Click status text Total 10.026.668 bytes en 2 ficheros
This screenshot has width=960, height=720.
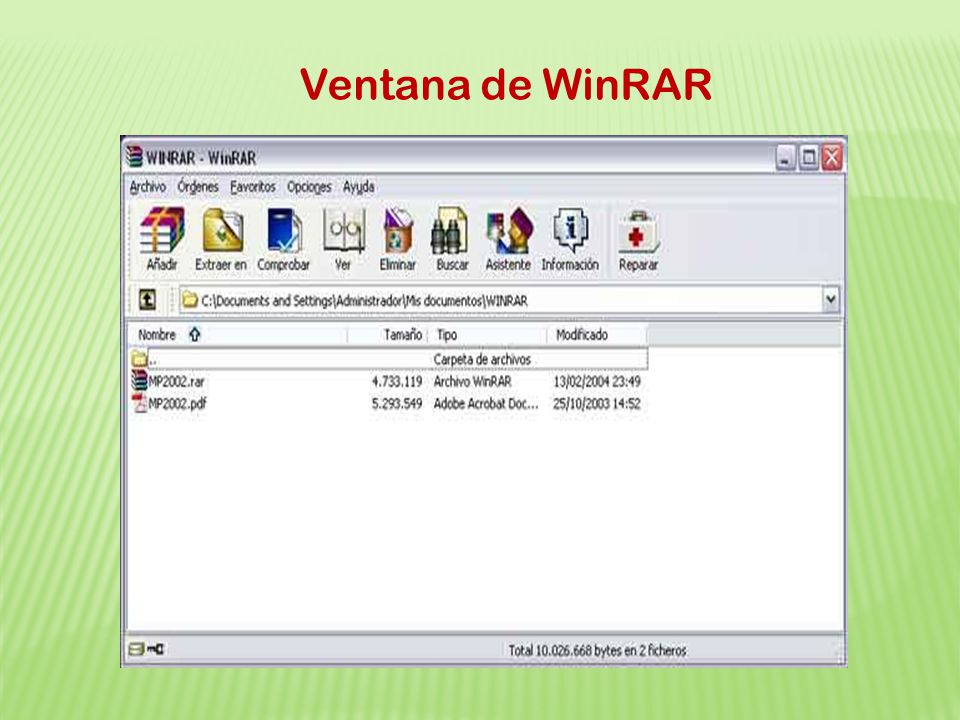point(597,650)
